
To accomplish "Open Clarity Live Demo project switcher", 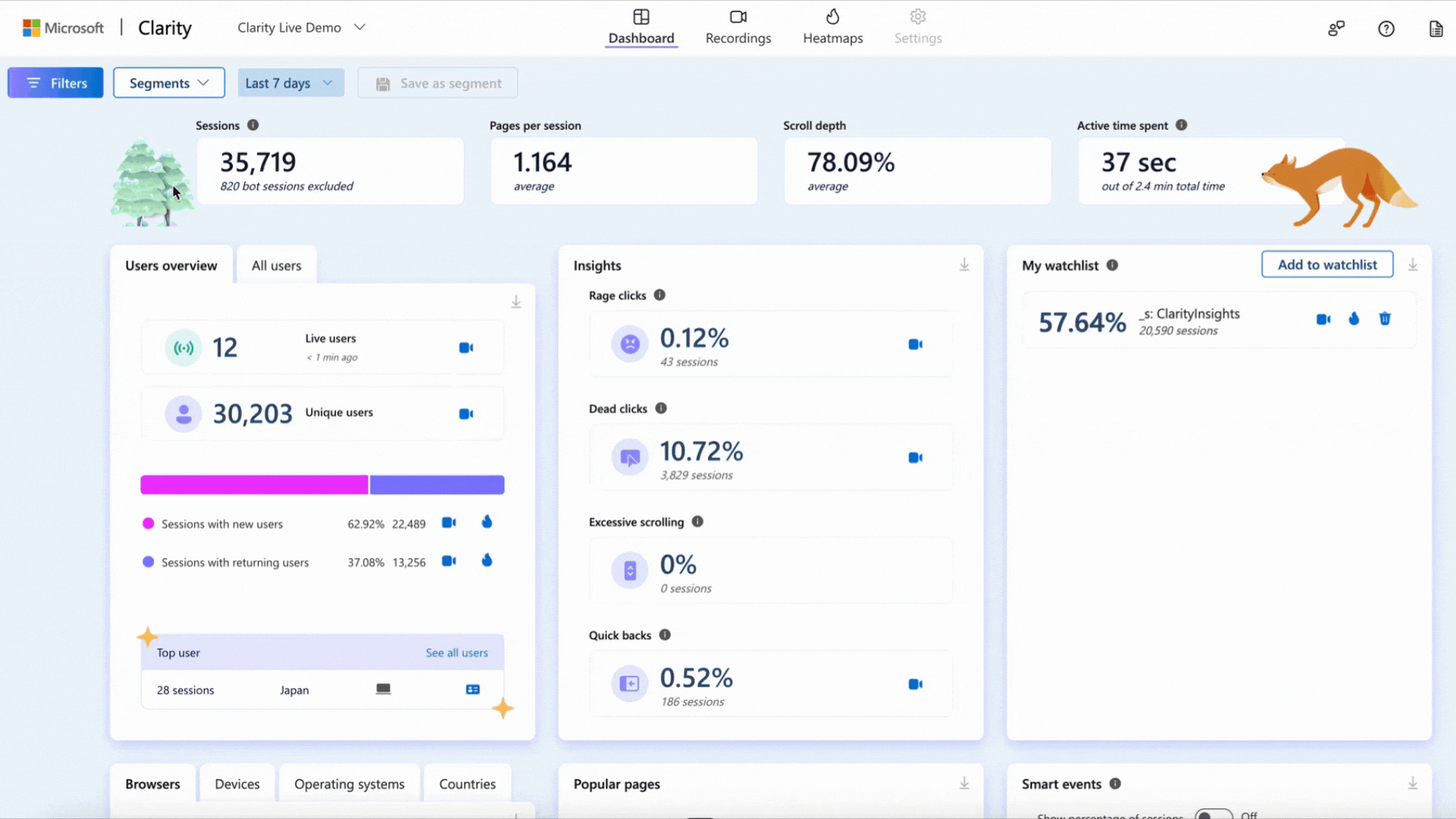I will pyautogui.click(x=301, y=27).
